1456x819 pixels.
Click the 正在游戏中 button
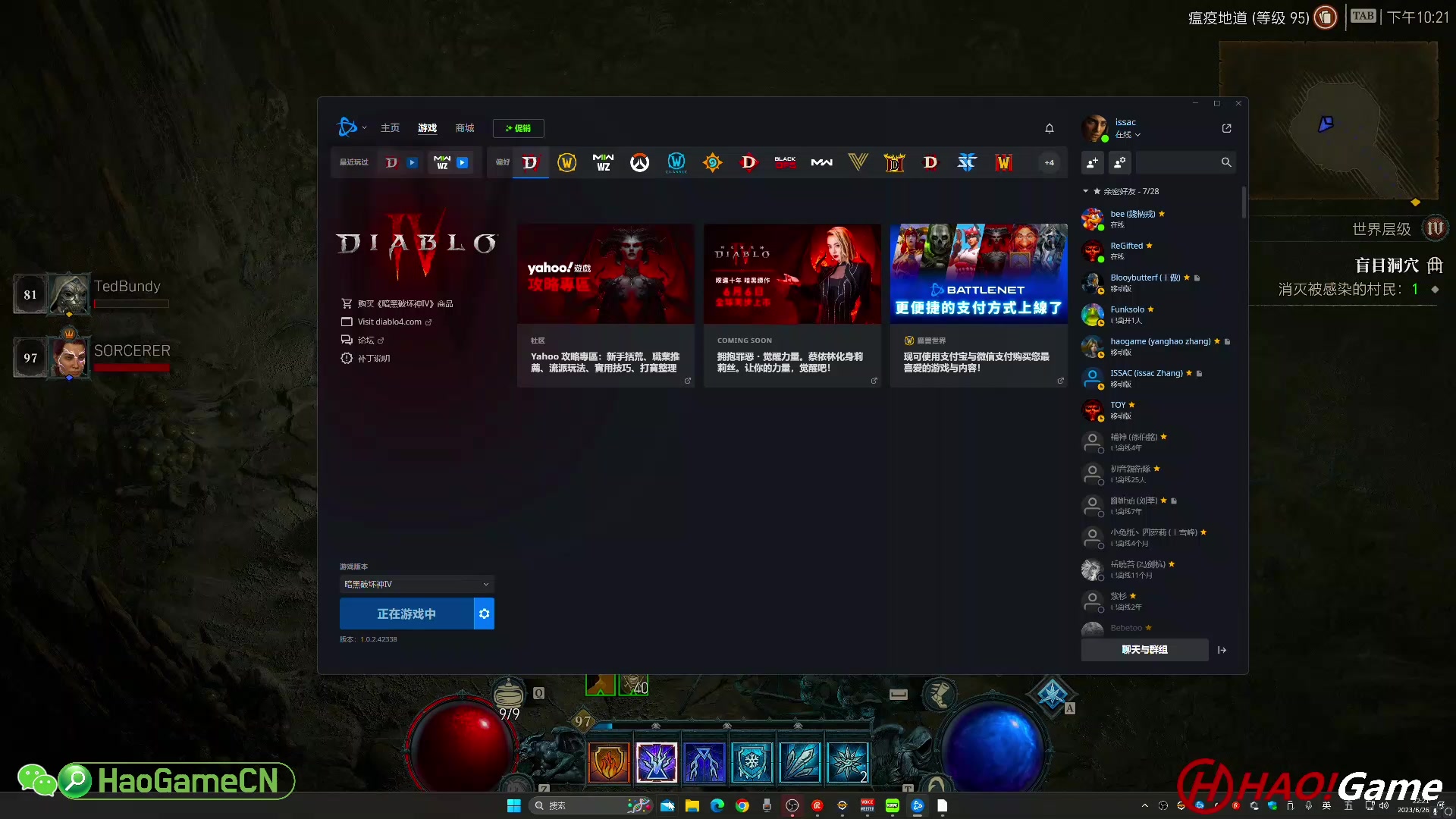click(406, 613)
